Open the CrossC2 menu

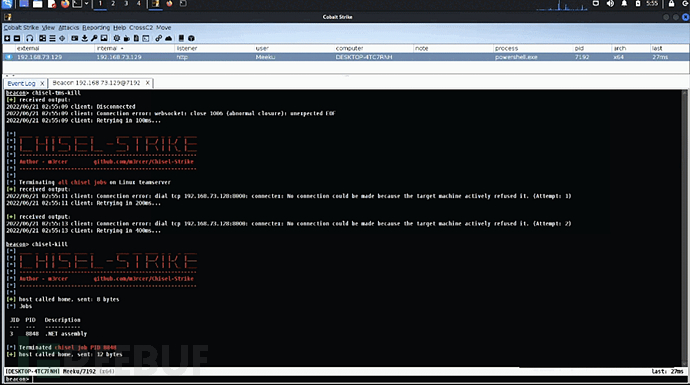click(141, 27)
